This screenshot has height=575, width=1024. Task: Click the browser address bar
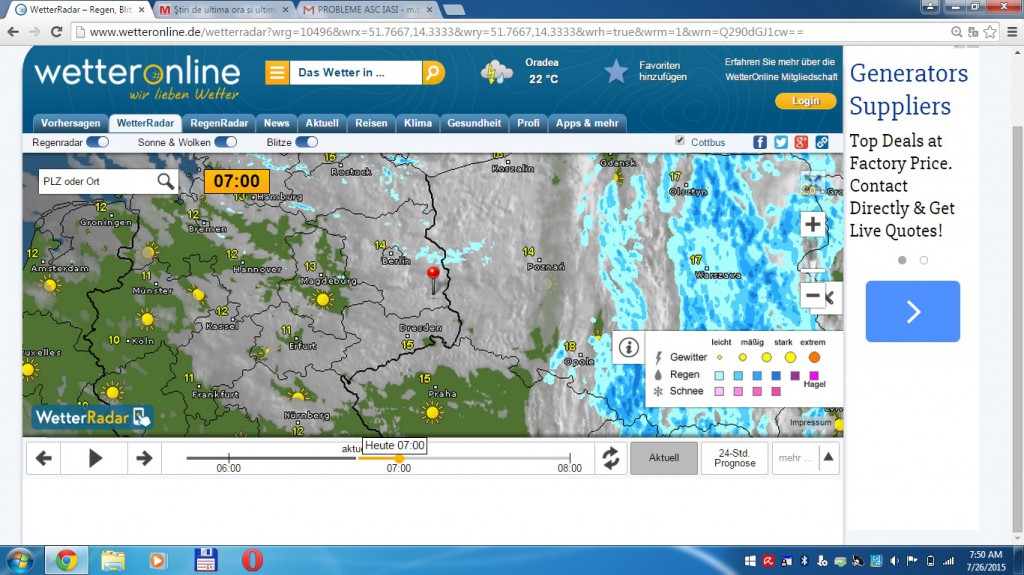[509, 31]
